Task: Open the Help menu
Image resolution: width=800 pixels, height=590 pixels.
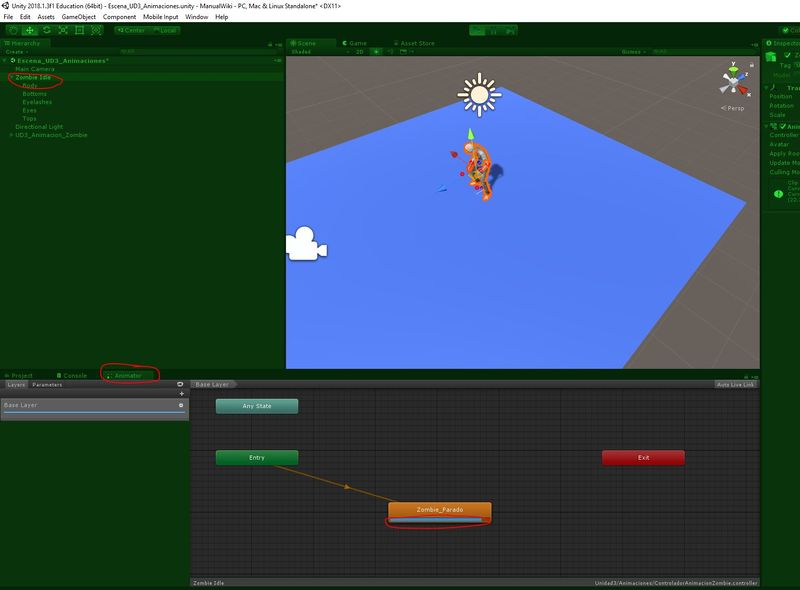Action: pyautogui.click(x=221, y=17)
